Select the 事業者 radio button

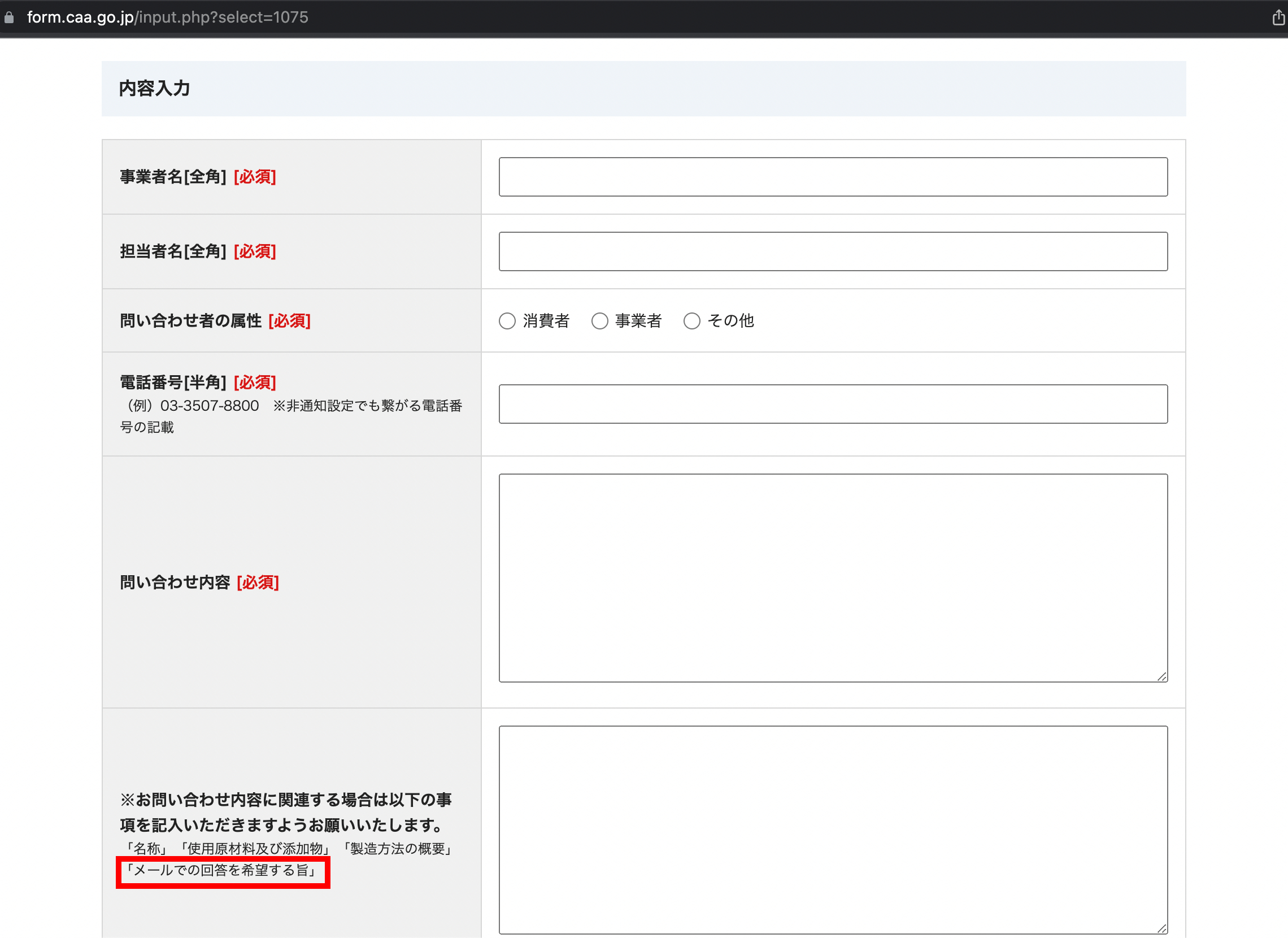(x=600, y=321)
